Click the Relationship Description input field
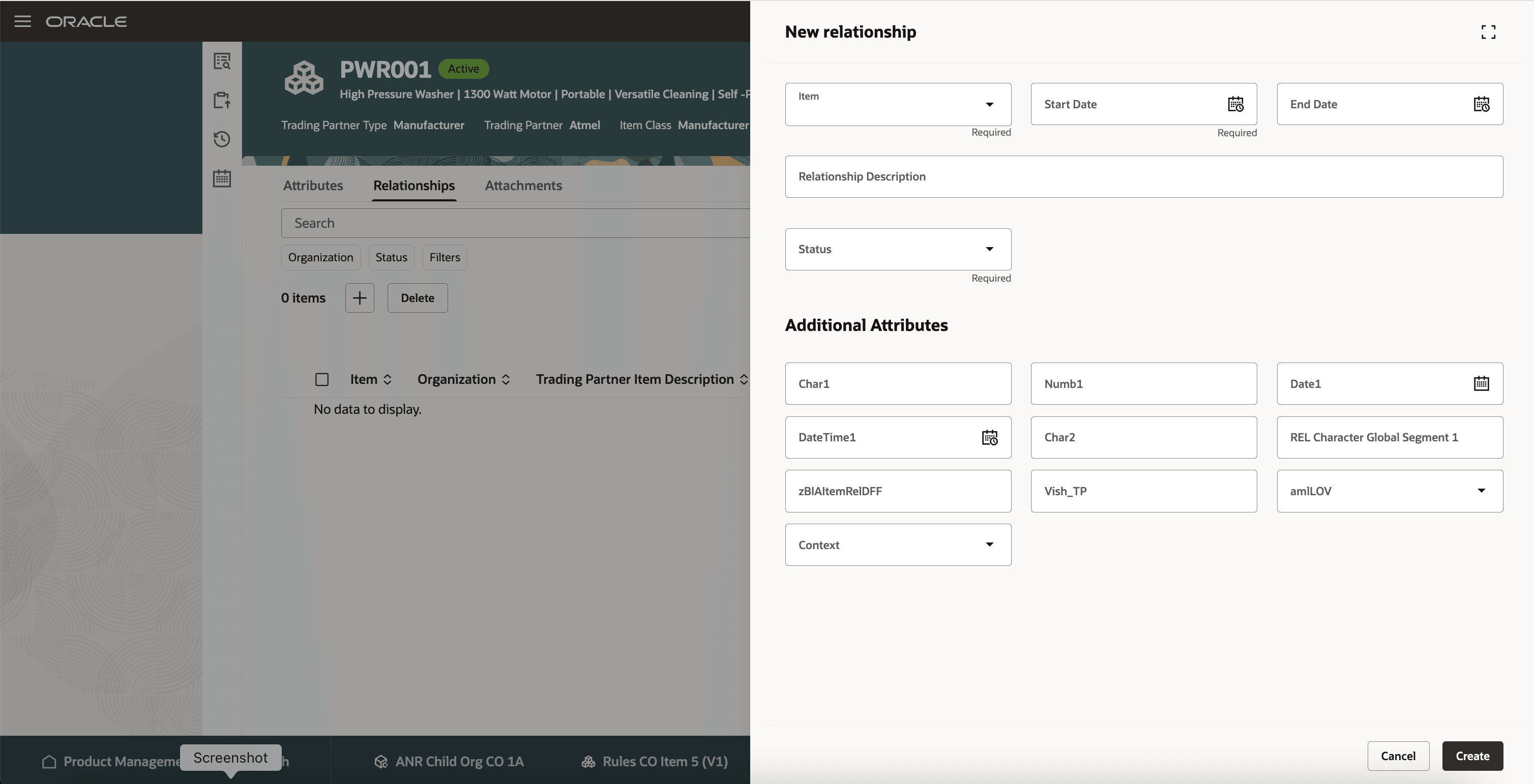Image resolution: width=1534 pixels, height=784 pixels. [x=1143, y=176]
